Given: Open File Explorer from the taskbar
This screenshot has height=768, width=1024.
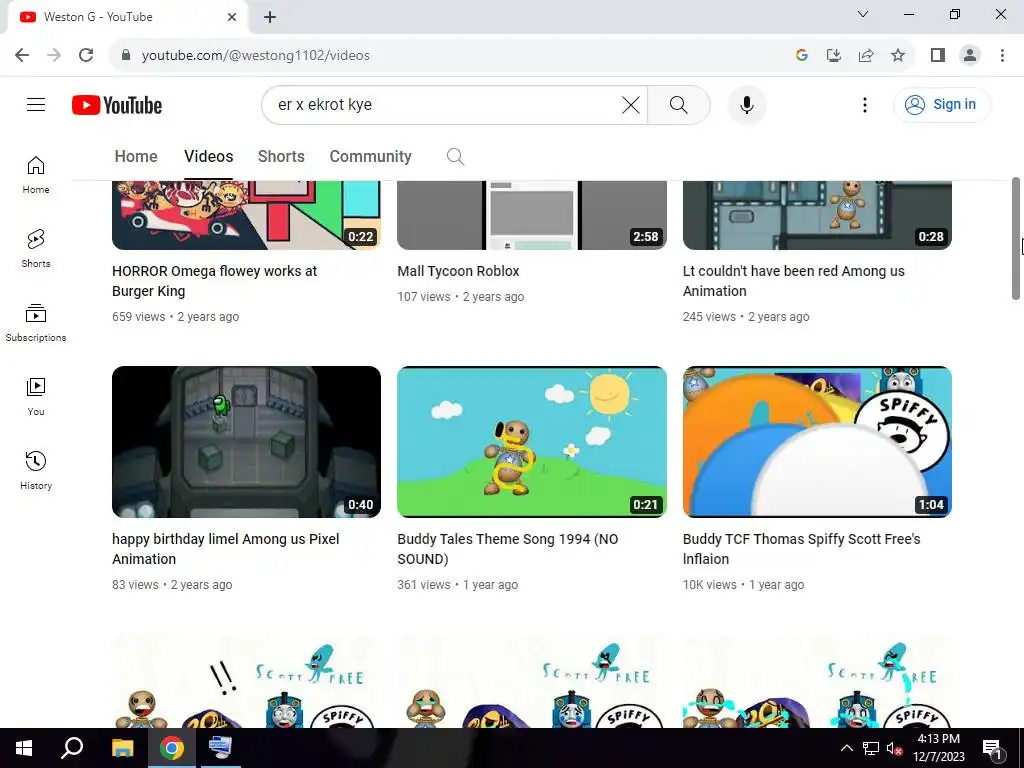Looking at the screenshot, I should [122, 748].
